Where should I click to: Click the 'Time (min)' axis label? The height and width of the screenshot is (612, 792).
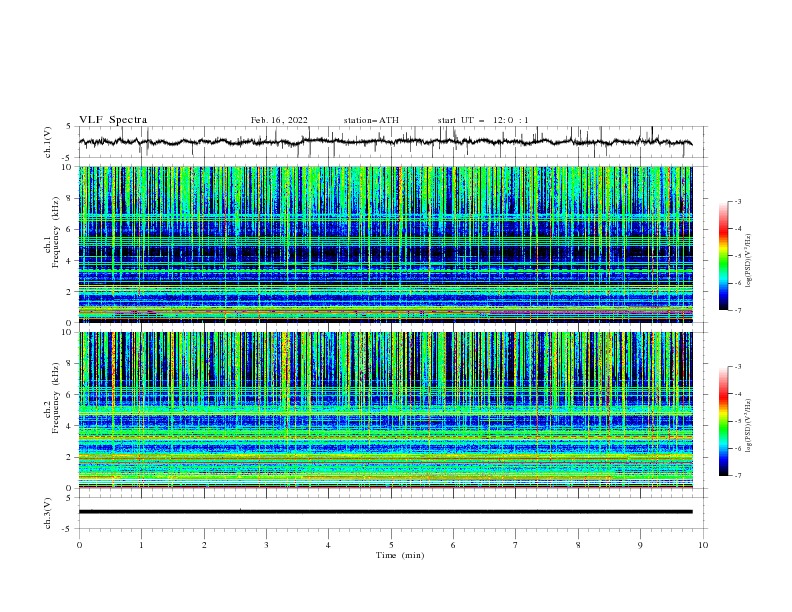click(x=400, y=555)
